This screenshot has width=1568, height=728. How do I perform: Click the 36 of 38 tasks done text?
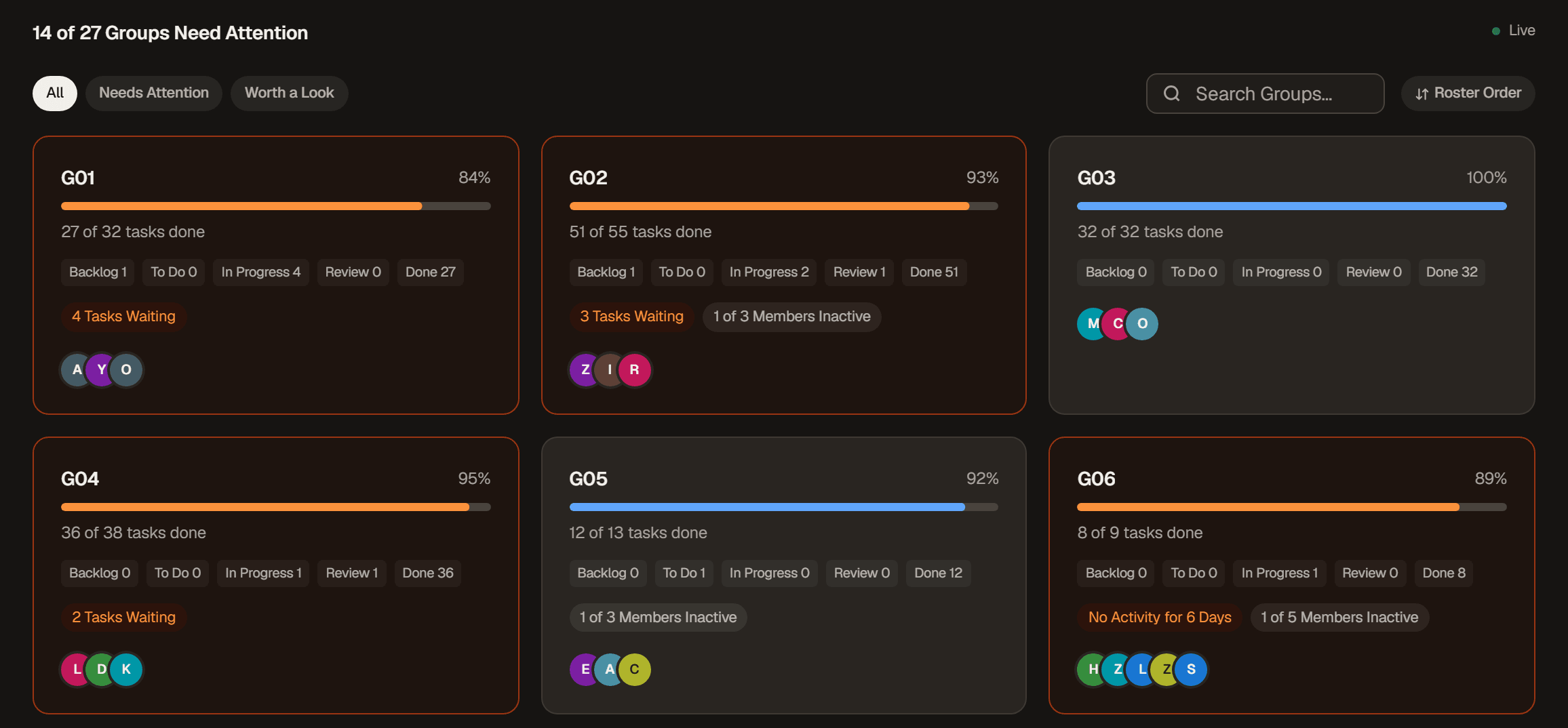coord(134,533)
